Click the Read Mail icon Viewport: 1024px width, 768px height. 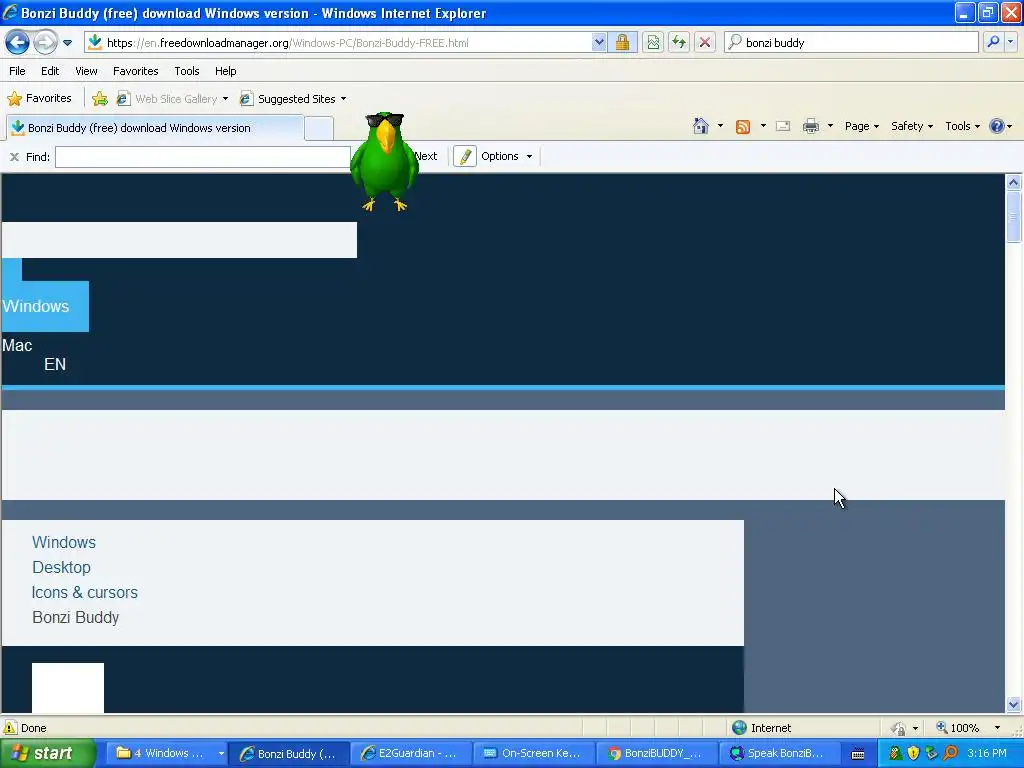click(x=783, y=126)
